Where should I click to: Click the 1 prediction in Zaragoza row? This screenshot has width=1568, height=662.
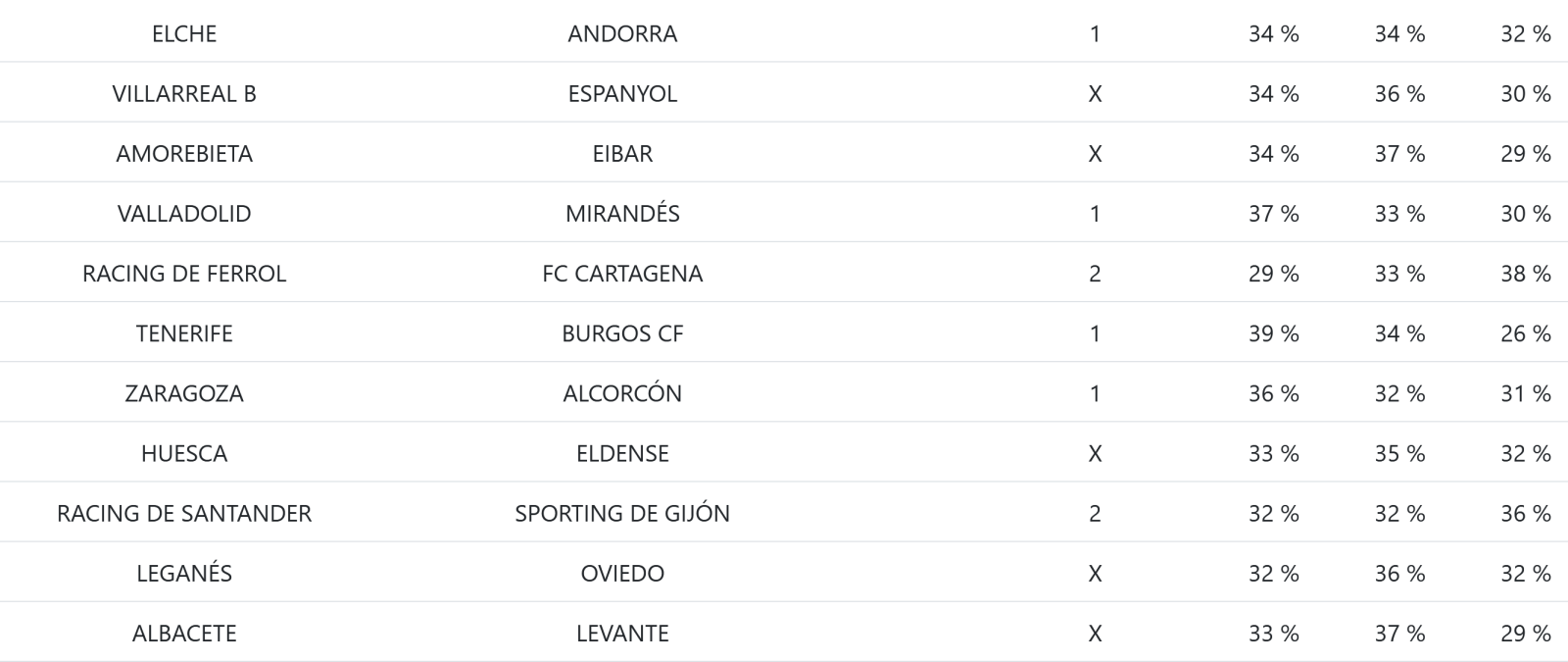coord(1095,393)
